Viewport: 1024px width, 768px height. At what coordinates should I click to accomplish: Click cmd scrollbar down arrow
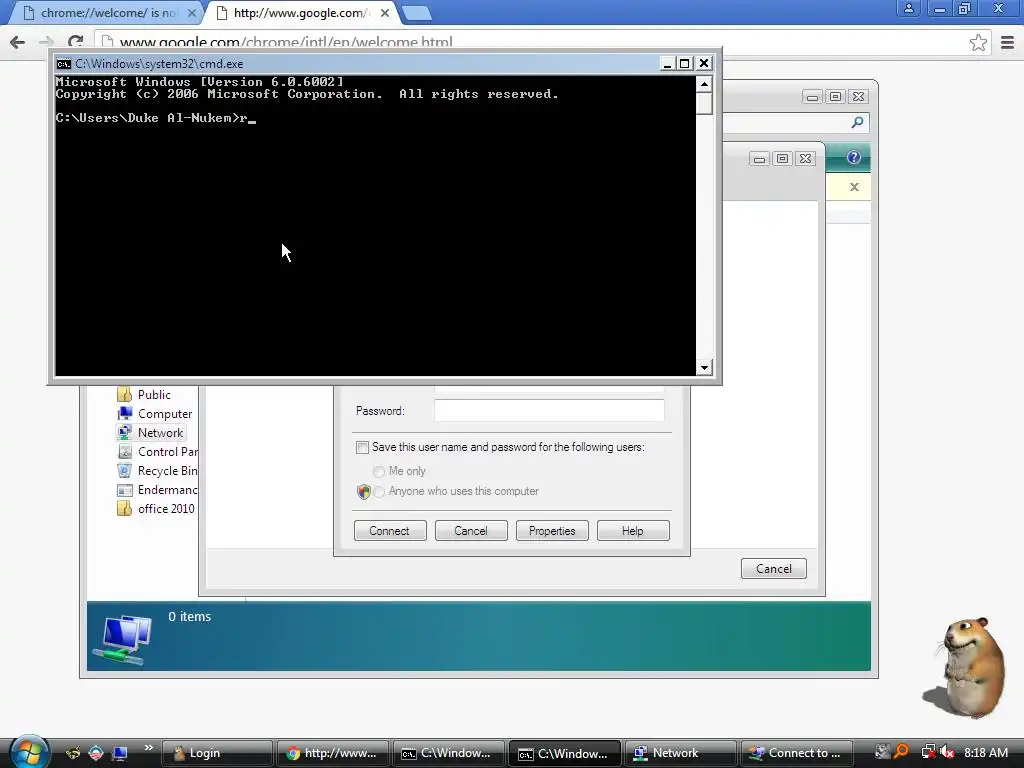pos(704,367)
